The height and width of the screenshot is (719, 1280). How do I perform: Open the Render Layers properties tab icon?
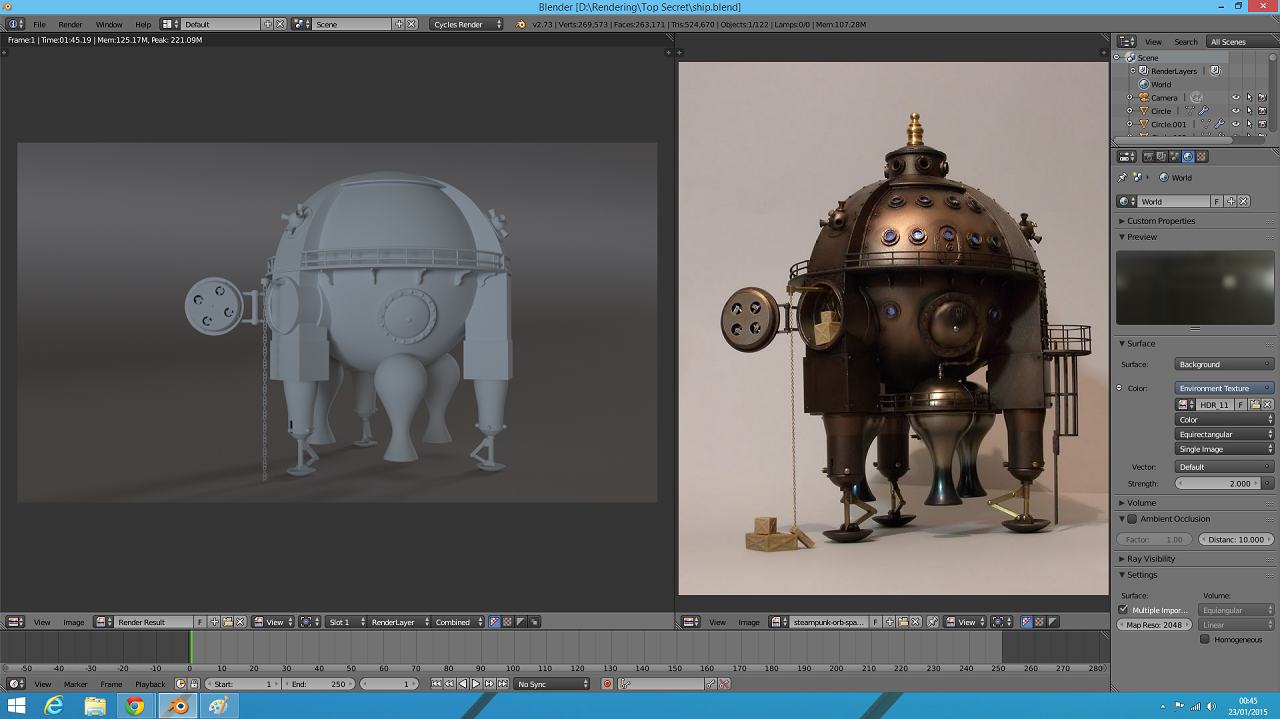pos(1162,157)
